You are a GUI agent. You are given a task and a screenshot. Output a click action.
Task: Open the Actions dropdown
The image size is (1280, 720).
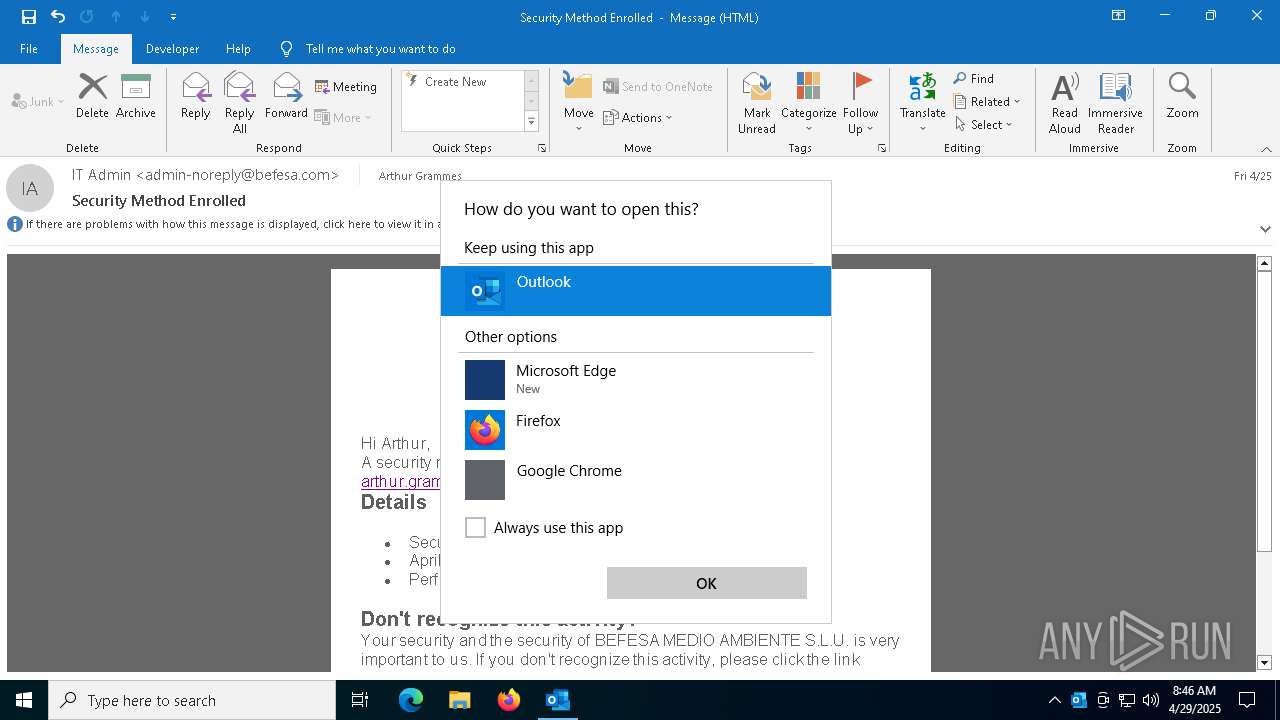point(637,117)
